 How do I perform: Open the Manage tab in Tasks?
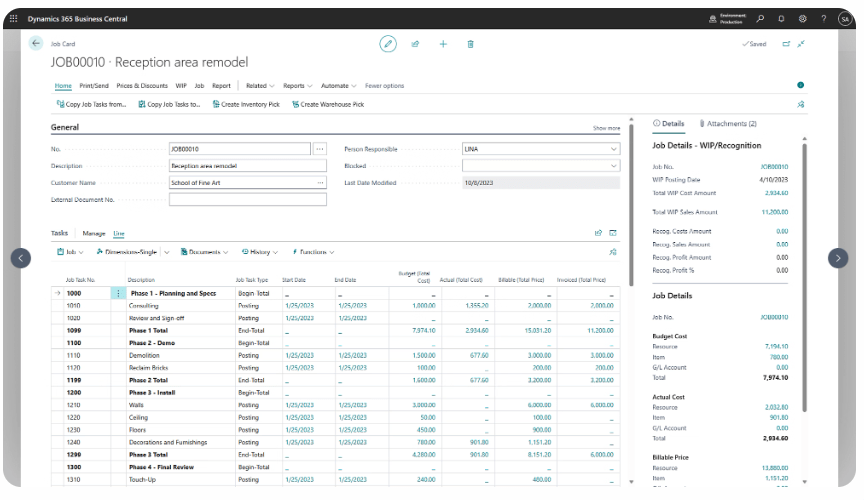tap(94, 233)
